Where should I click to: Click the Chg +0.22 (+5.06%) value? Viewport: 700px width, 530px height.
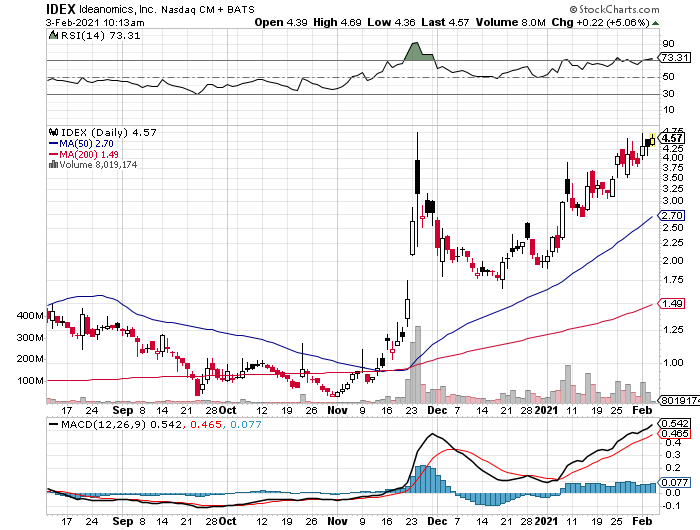pyautogui.click(x=600, y=22)
